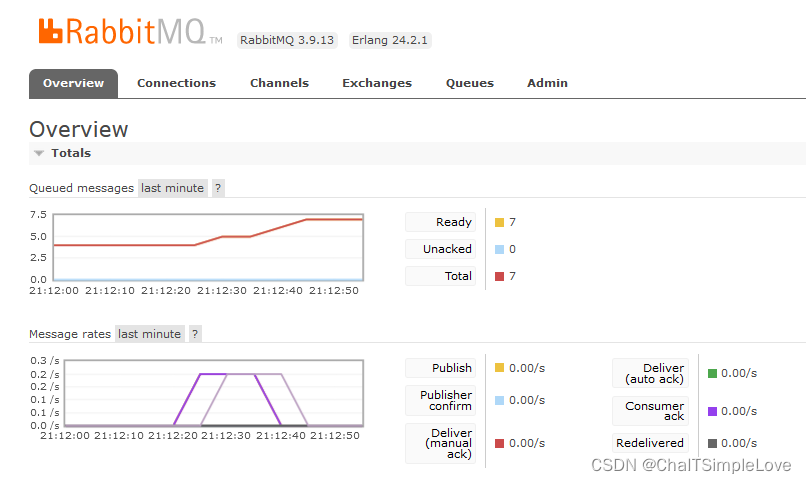
Task: Click the Message rates chart
Action: coord(214,393)
